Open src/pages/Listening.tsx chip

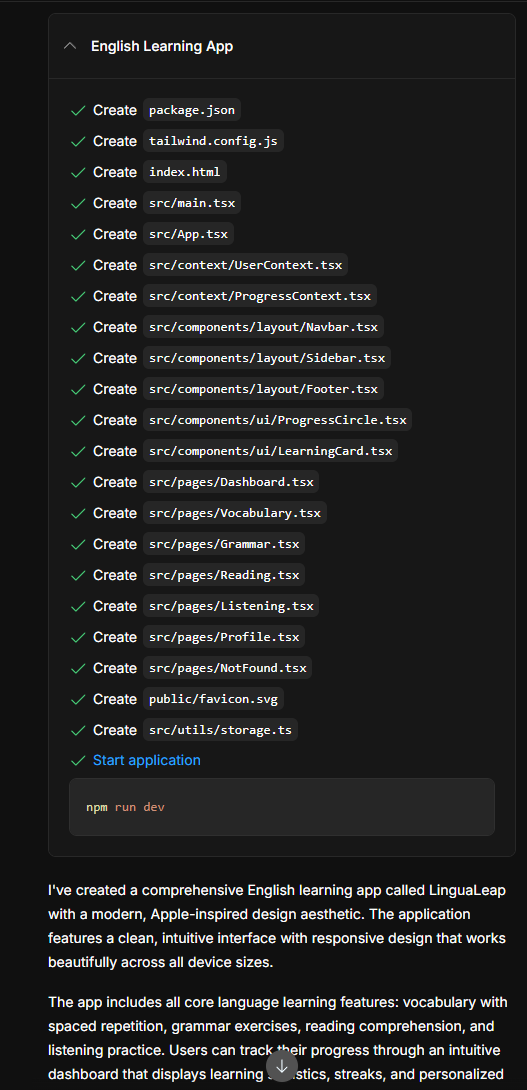(x=232, y=606)
